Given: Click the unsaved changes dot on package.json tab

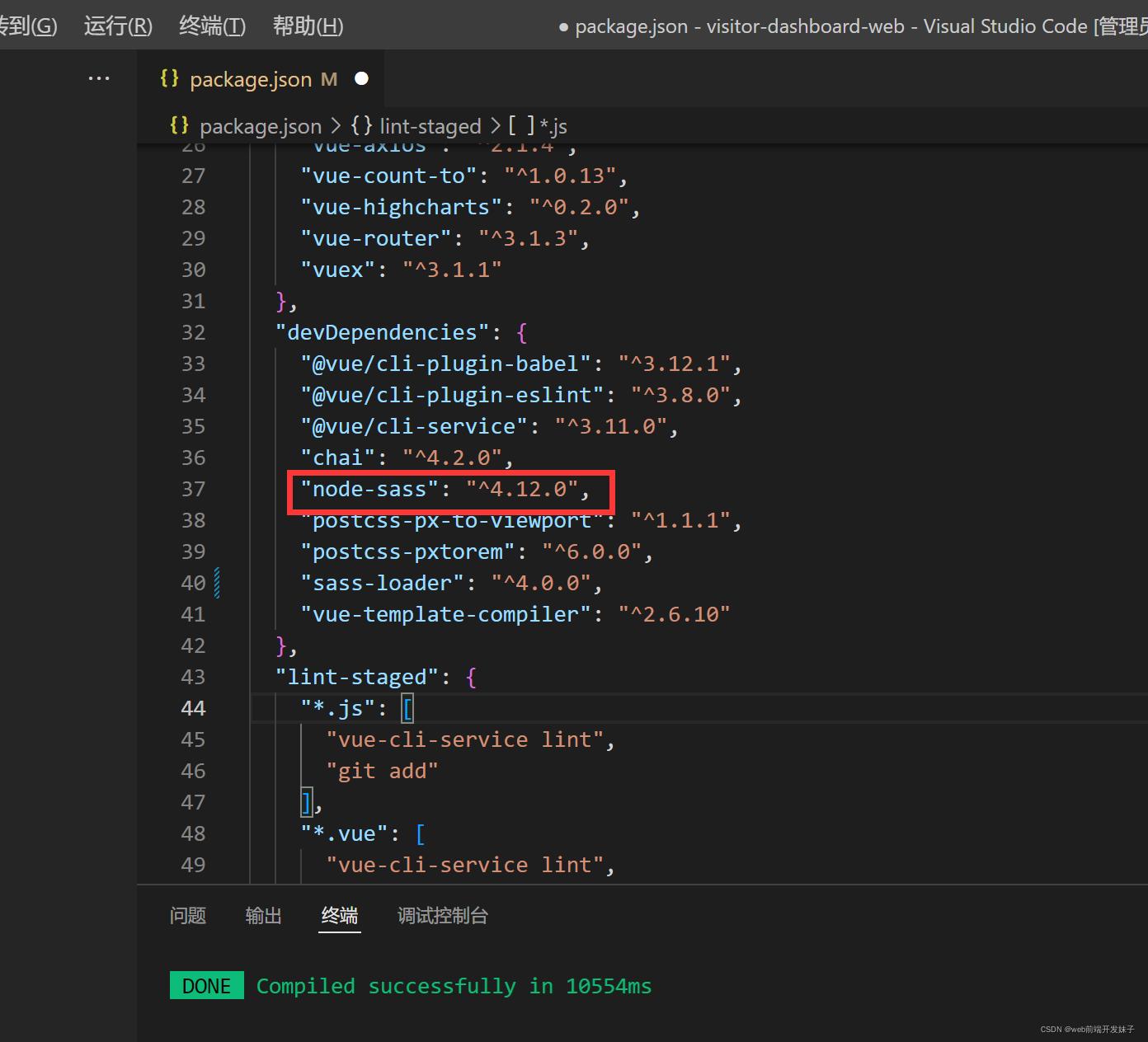Looking at the screenshot, I should coord(361,78).
